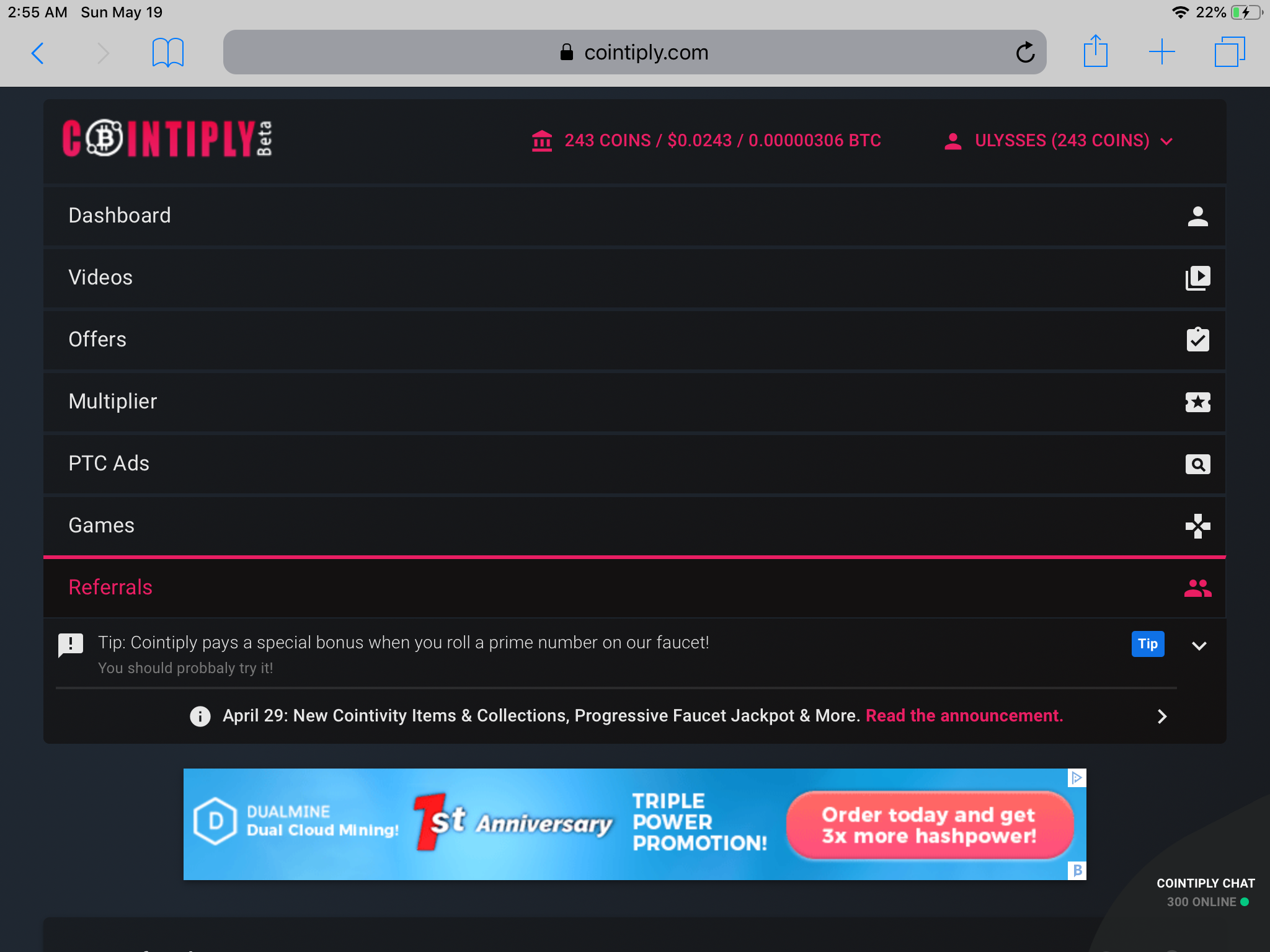Add a new tab with the plus icon
1270x952 pixels.
tap(1162, 52)
